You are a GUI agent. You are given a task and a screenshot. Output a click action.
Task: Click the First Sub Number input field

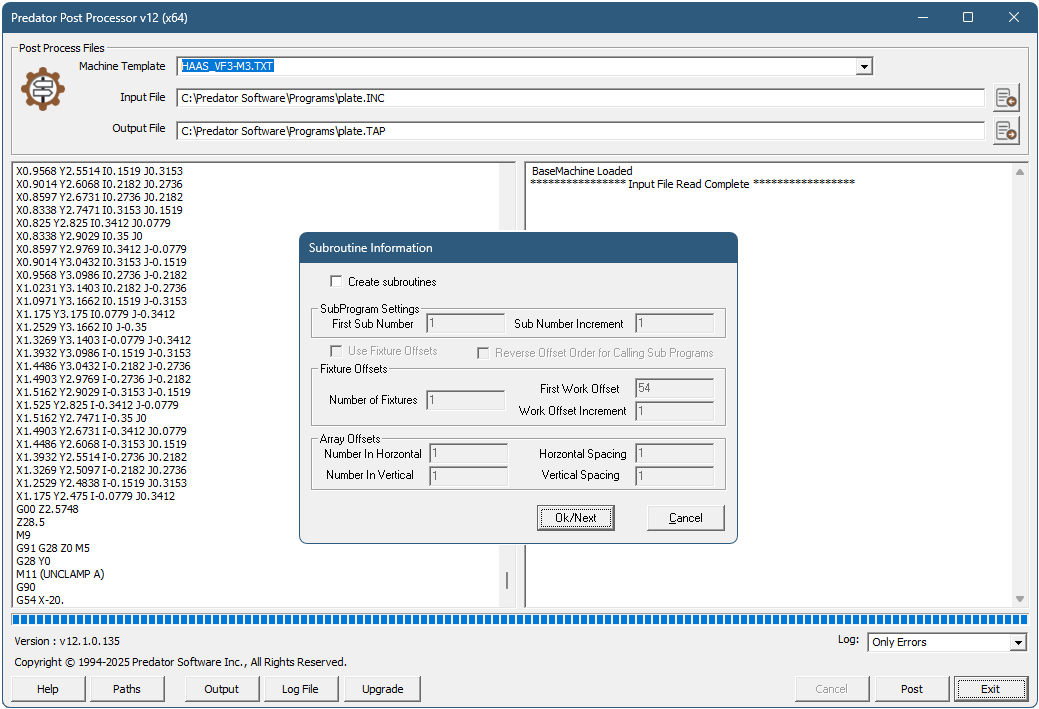pos(465,323)
